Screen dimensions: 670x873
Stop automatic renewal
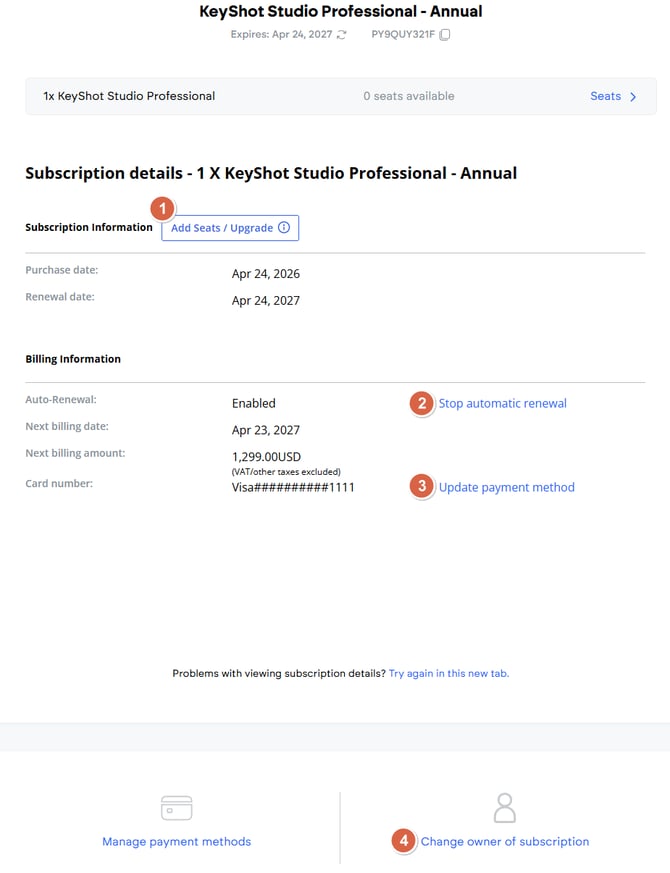coord(502,403)
